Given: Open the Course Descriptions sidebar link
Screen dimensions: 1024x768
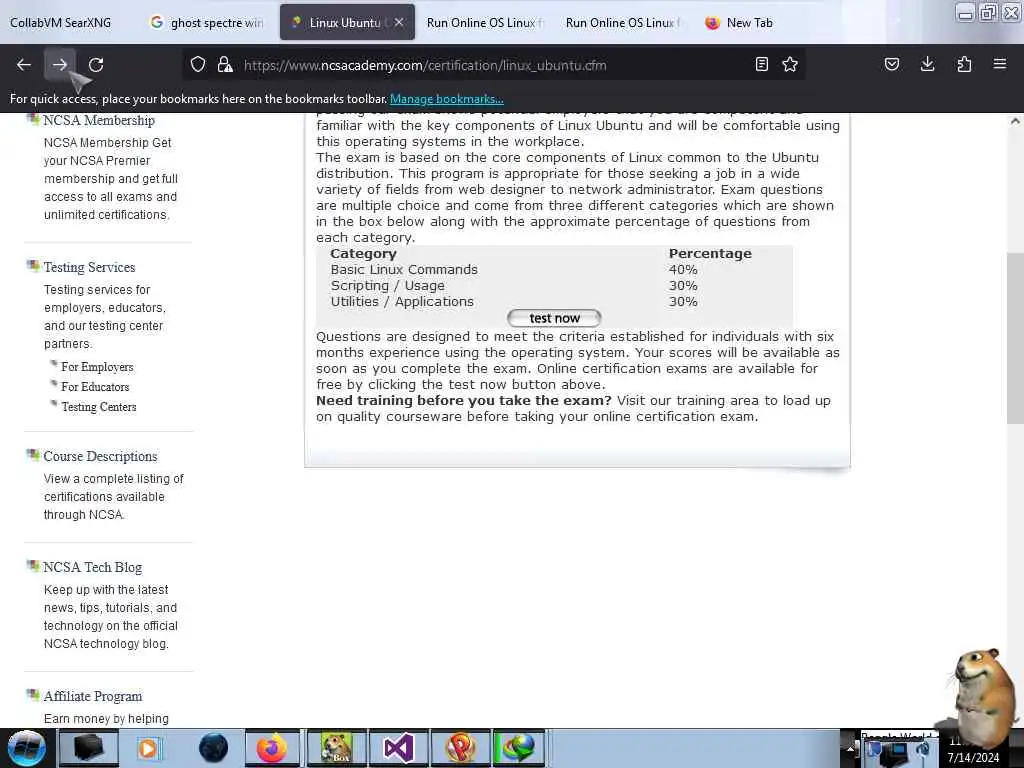Looking at the screenshot, I should pos(101,456).
